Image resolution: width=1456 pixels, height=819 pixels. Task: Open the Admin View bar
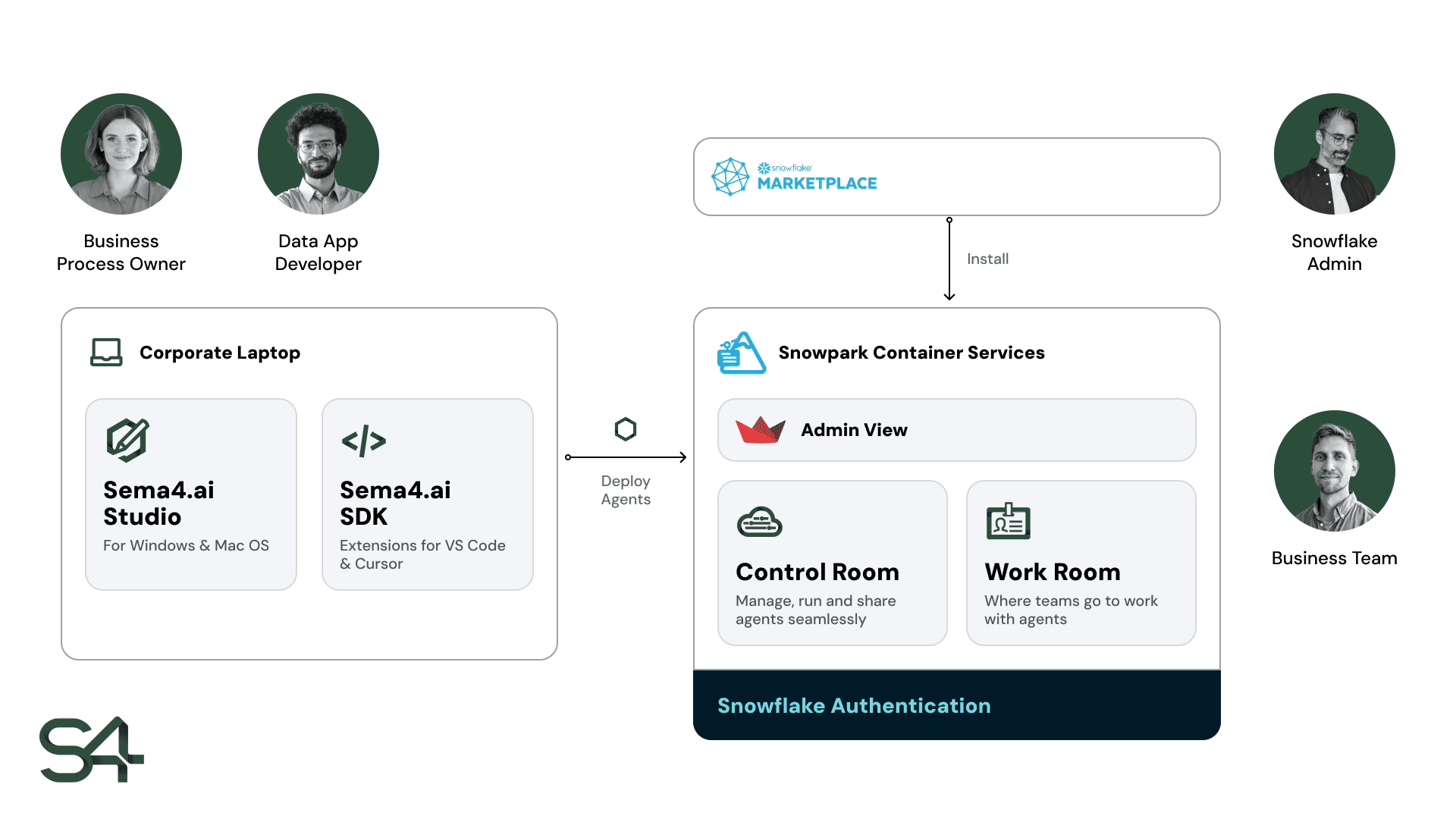(x=957, y=430)
